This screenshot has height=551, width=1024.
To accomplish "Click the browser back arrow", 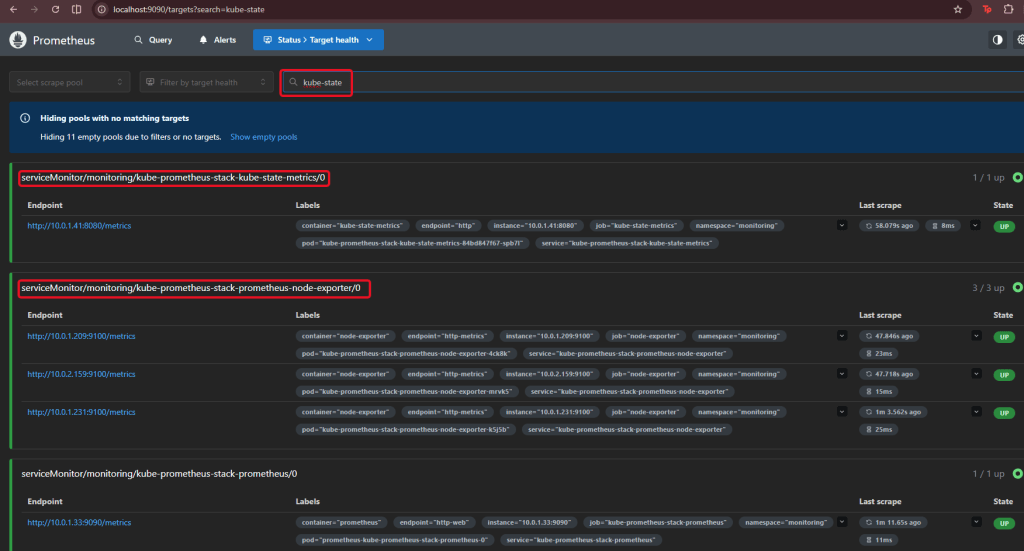I will tap(13, 9).
